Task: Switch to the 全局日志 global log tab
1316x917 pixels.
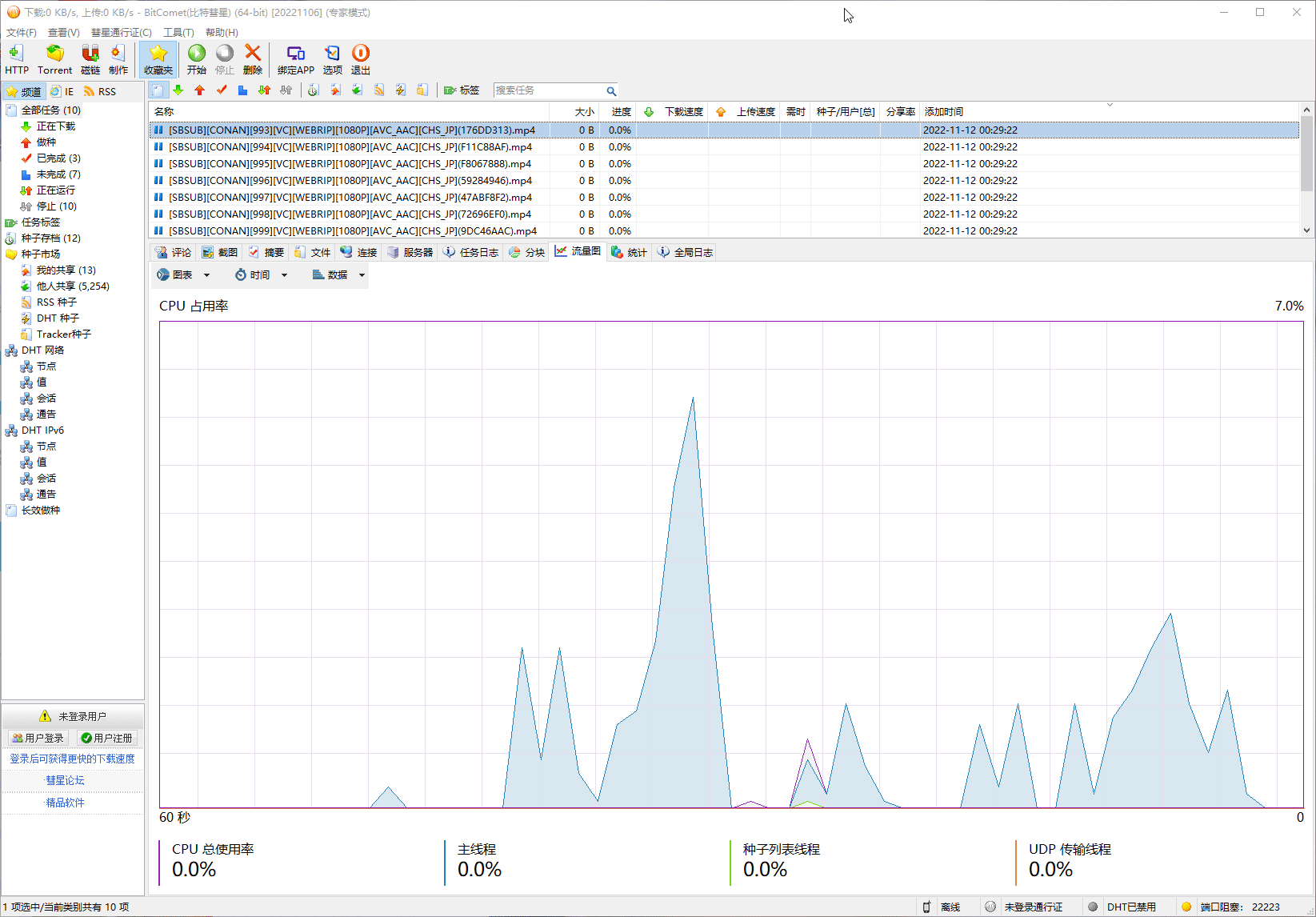Action: [x=686, y=252]
